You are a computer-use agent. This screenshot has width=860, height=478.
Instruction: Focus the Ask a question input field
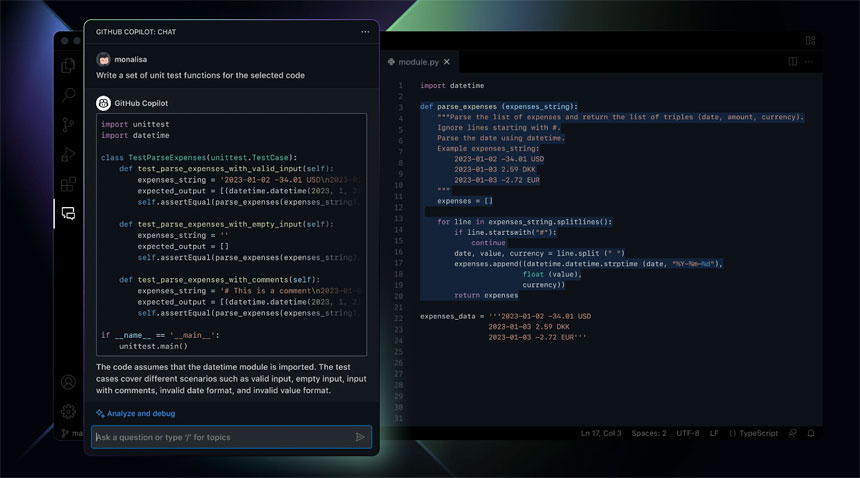pos(220,437)
